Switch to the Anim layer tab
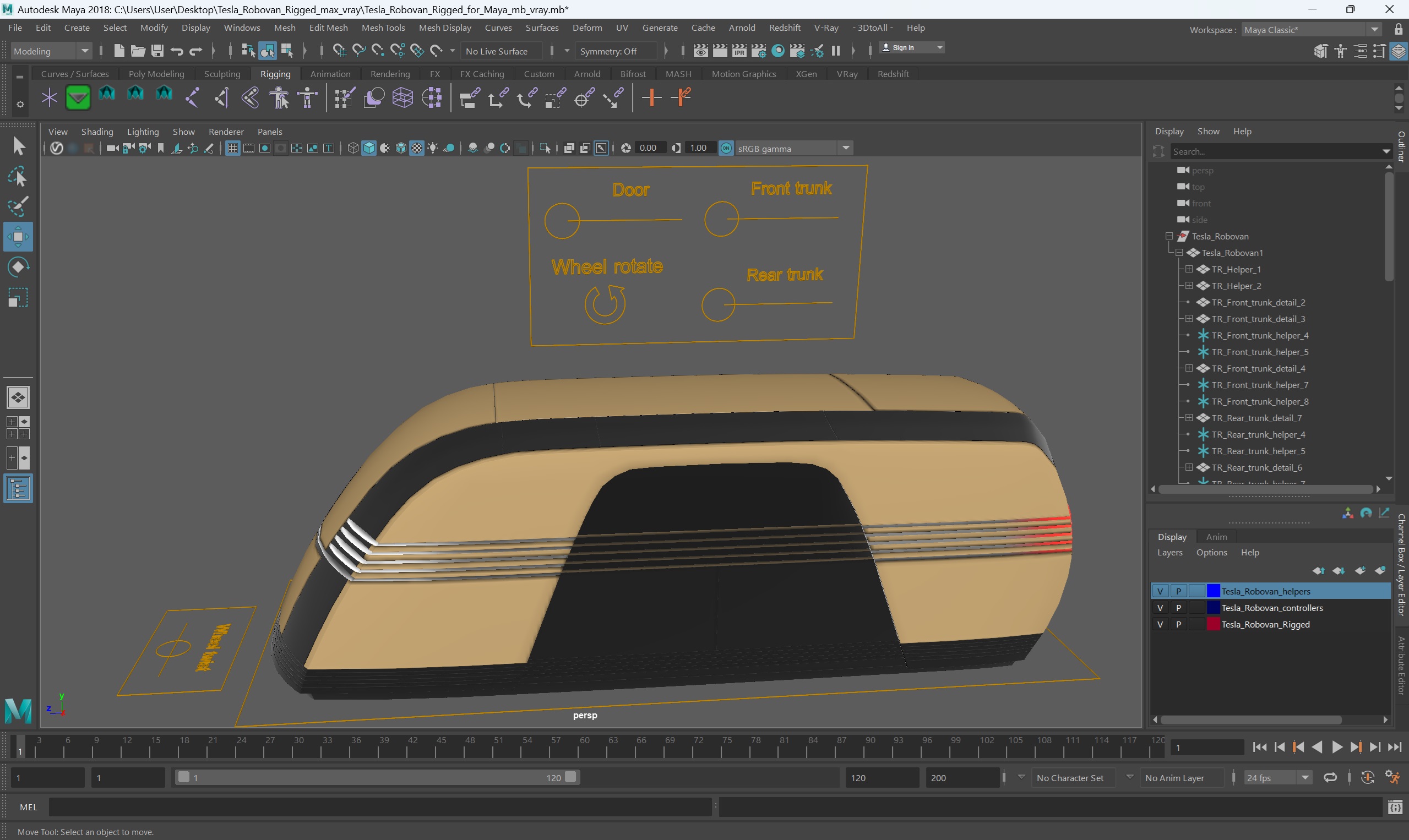 click(1216, 537)
